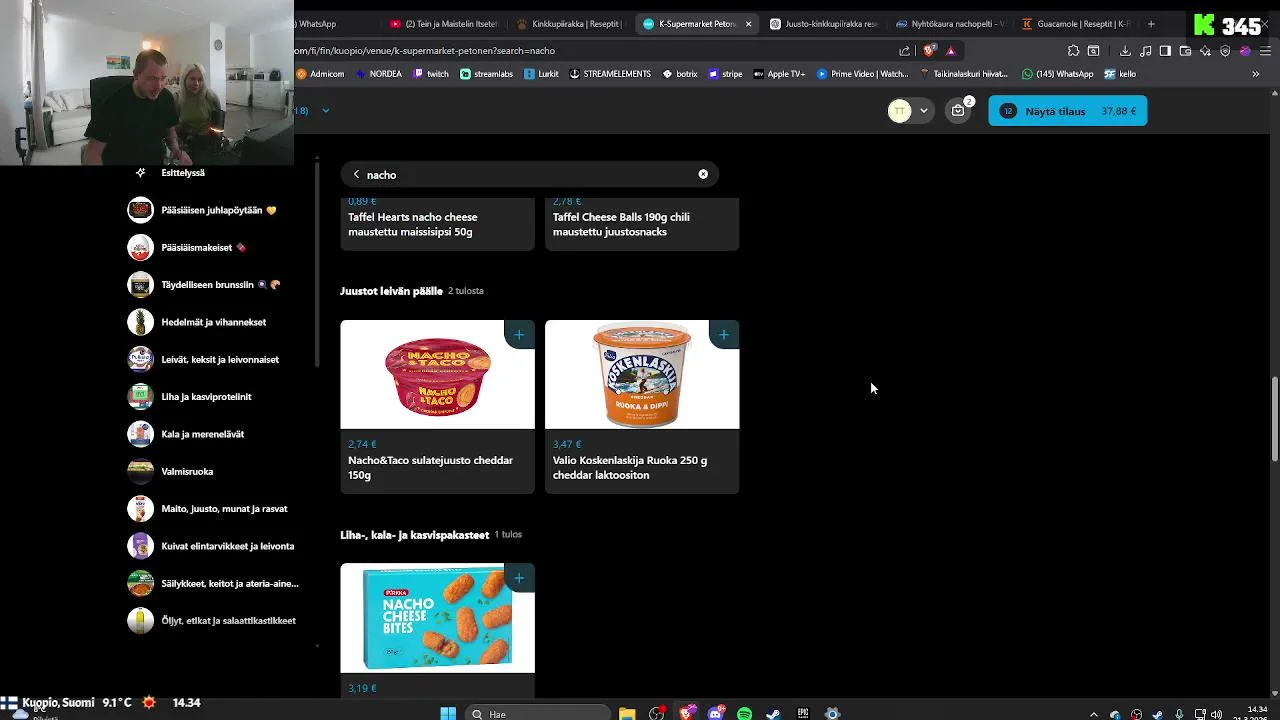Open Brave wallet icon
Image resolution: width=1280 pixels, height=720 pixels.
coord(1186,51)
